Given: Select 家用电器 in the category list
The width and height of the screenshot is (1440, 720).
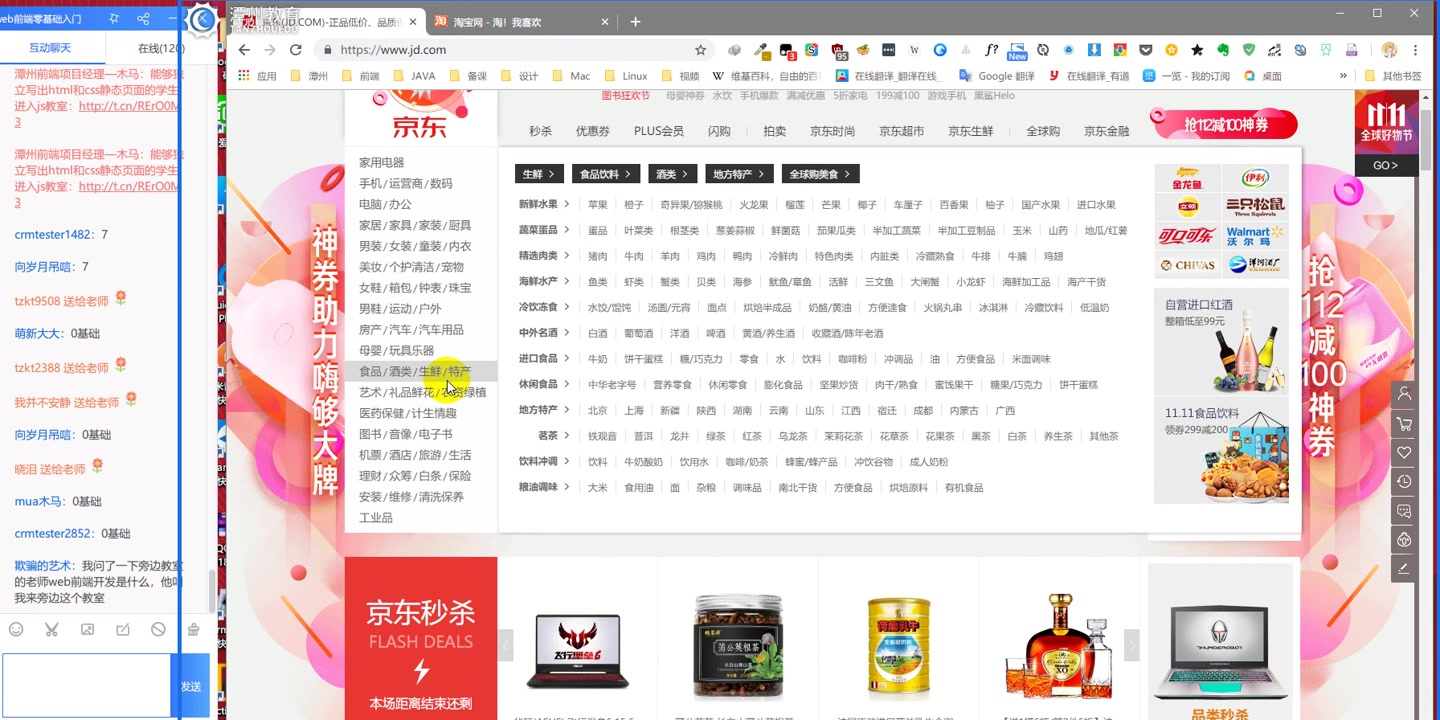Looking at the screenshot, I should tap(382, 162).
